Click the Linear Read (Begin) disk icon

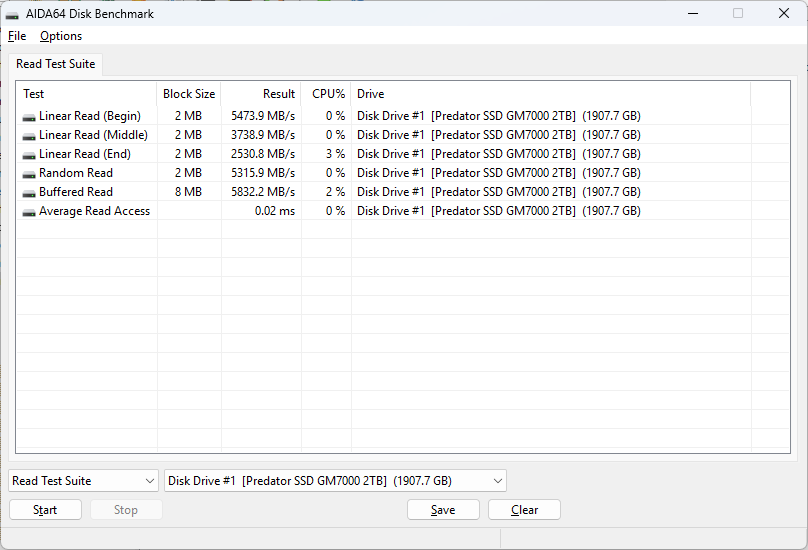coord(29,117)
